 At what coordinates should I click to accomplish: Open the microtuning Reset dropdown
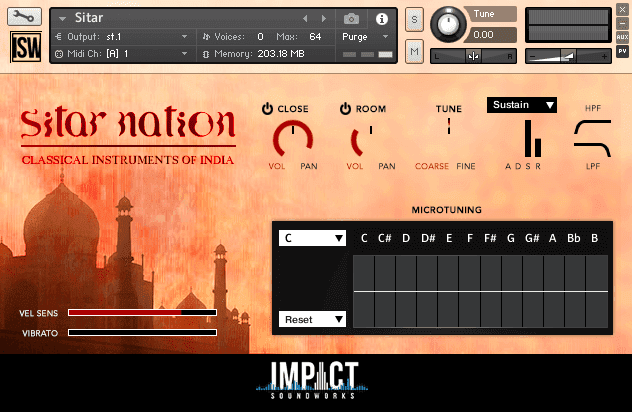312,319
